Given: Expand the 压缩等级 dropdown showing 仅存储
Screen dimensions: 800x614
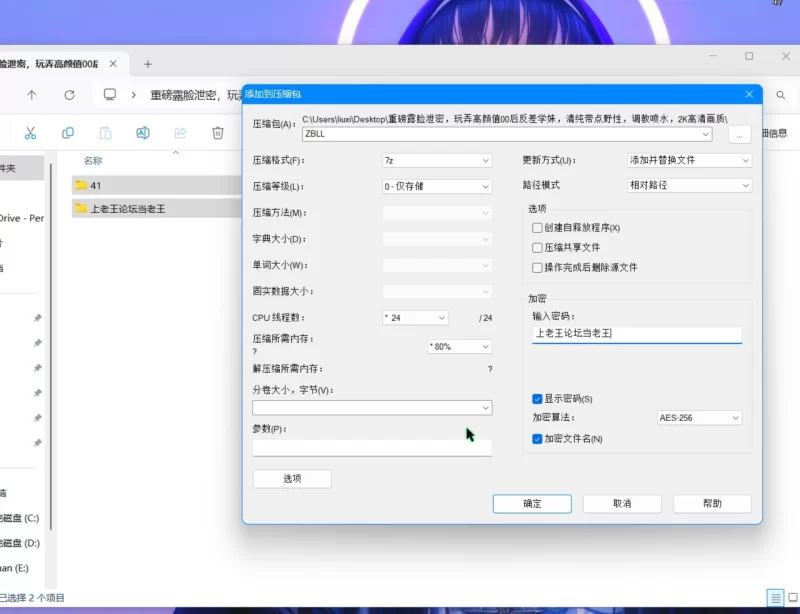Looking at the screenshot, I should tap(437, 186).
